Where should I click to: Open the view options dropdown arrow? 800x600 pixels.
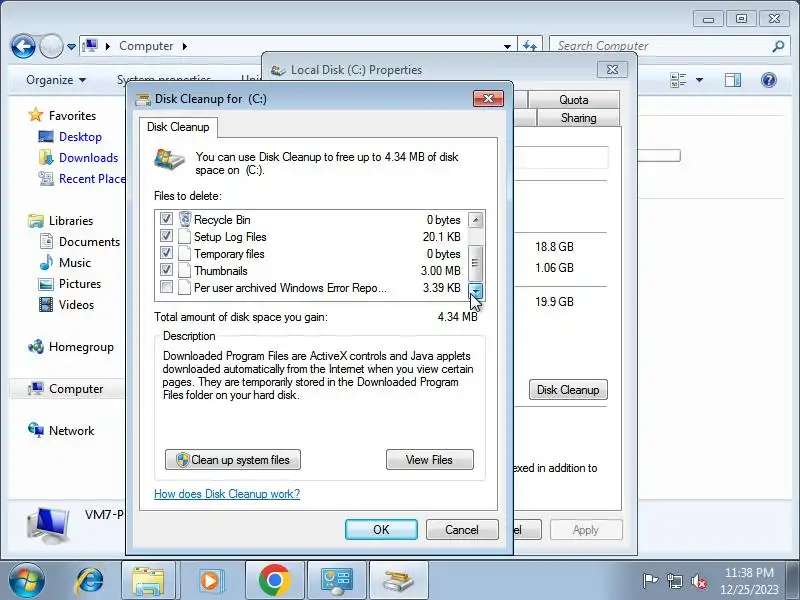pyautogui.click(x=699, y=80)
